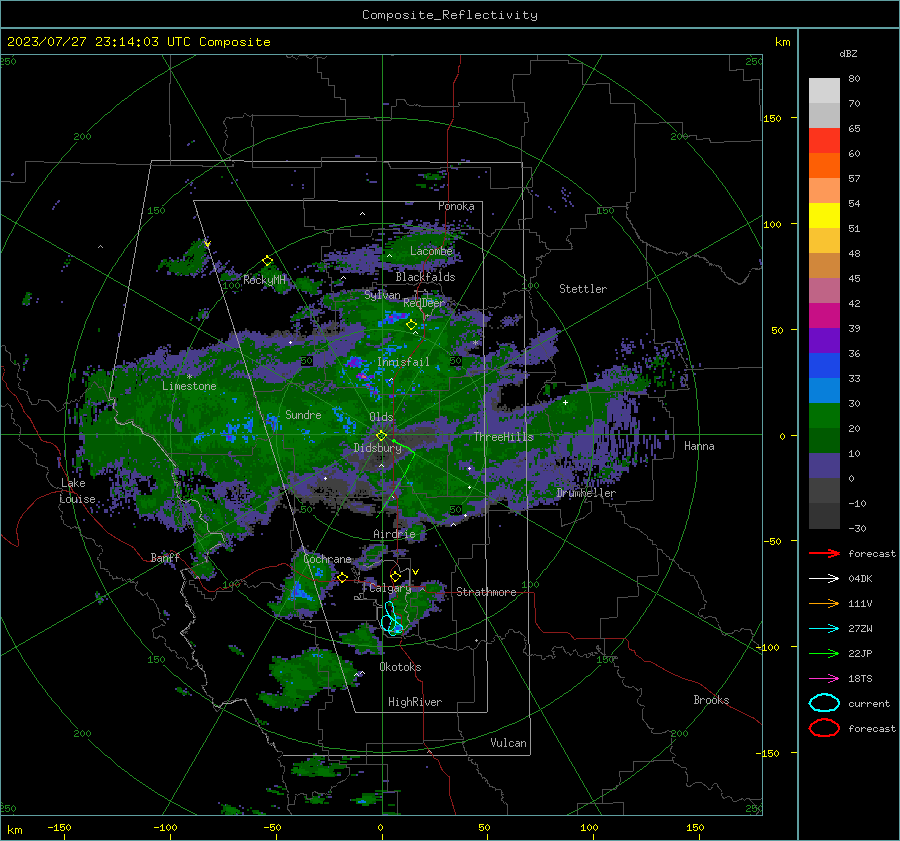900x841 pixels.
Task: Select the Didsbury town label
Action: click(377, 448)
